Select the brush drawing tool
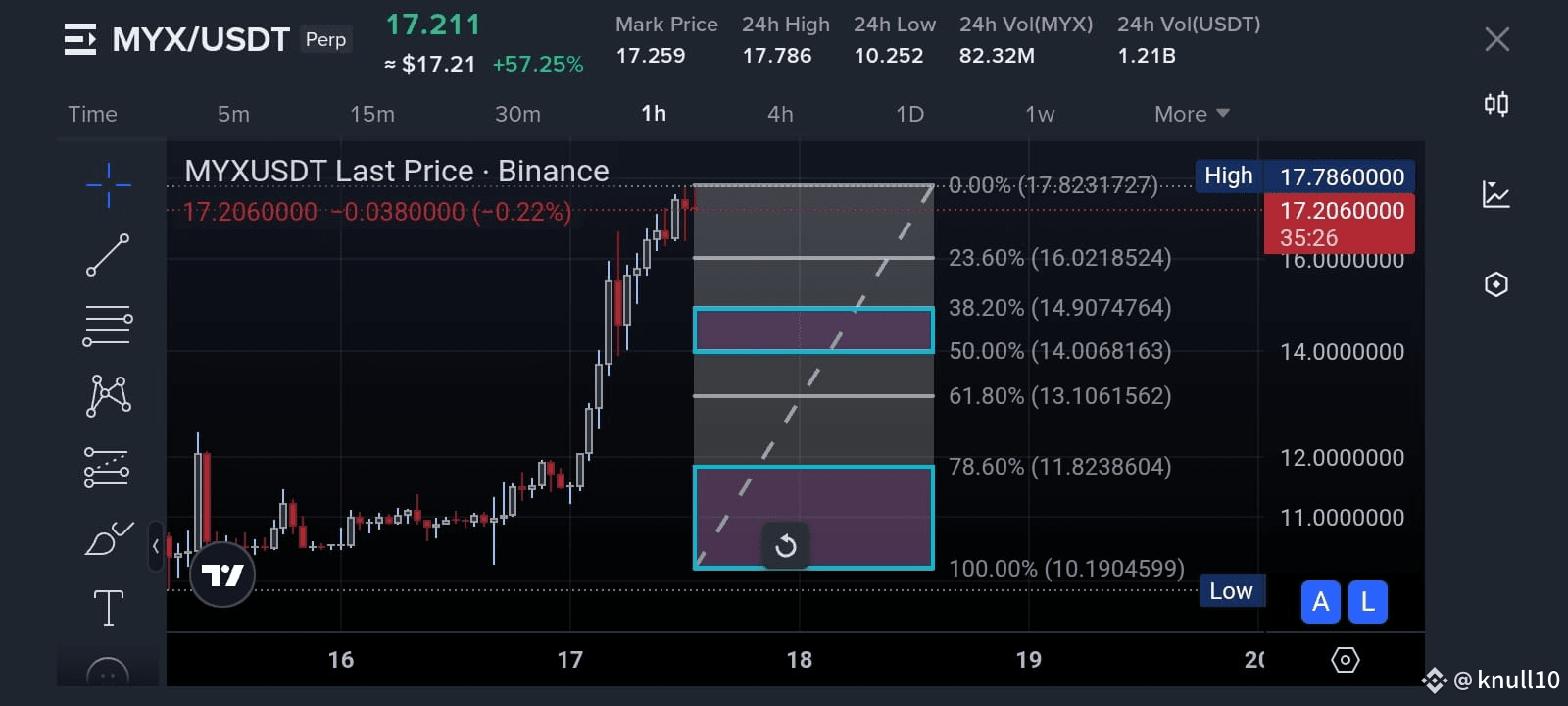 (108, 538)
